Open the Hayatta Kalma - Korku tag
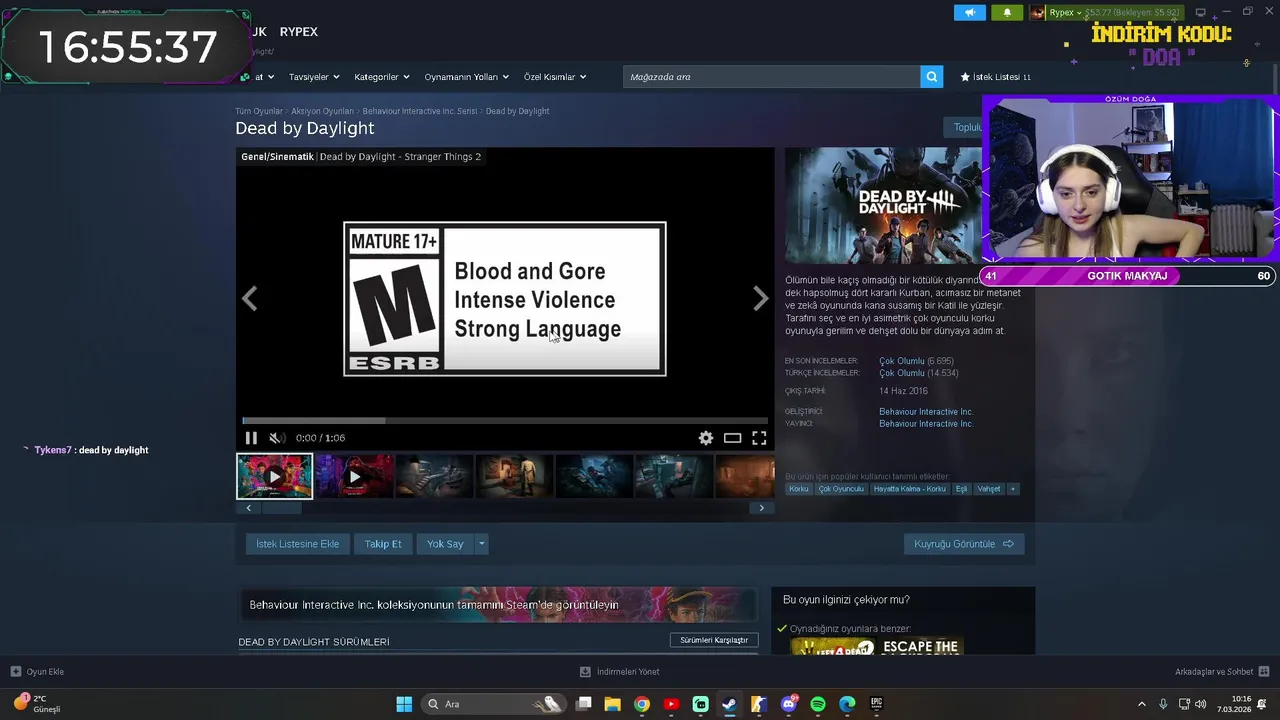Screen dimensions: 1280x720 (x=909, y=489)
